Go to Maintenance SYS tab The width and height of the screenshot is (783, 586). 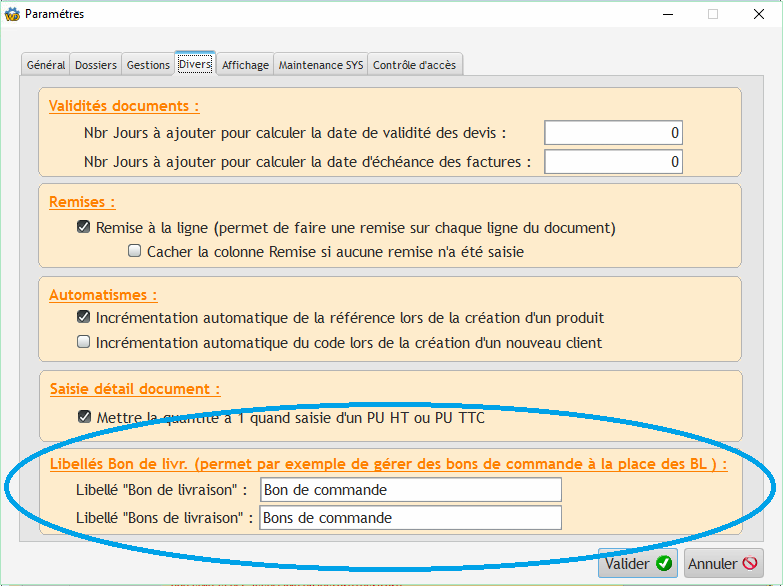coord(320,65)
